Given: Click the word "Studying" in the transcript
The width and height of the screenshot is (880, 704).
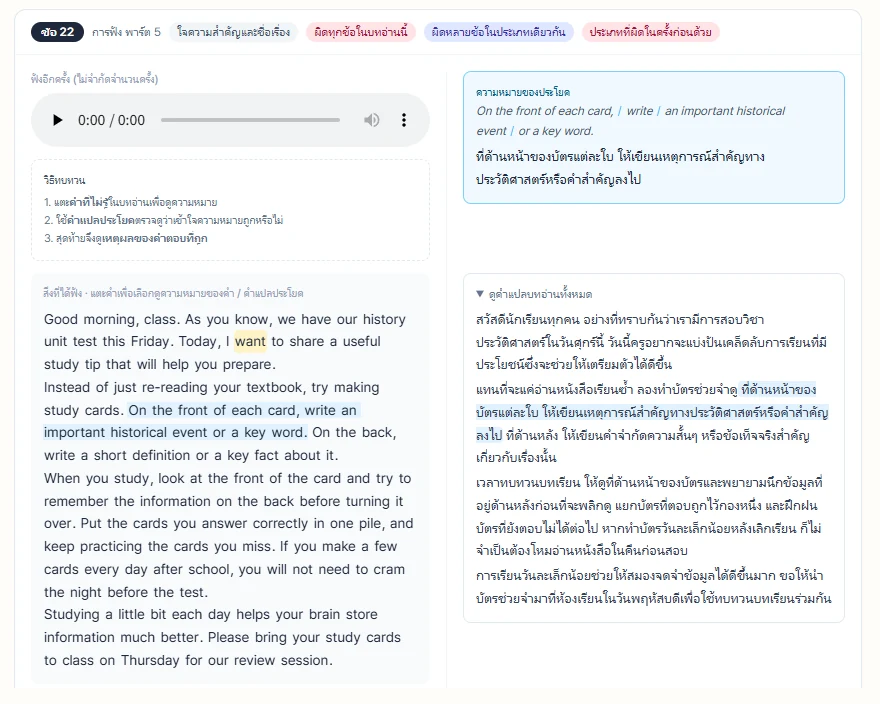Looking at the screenshot, I should pos(71,614).
